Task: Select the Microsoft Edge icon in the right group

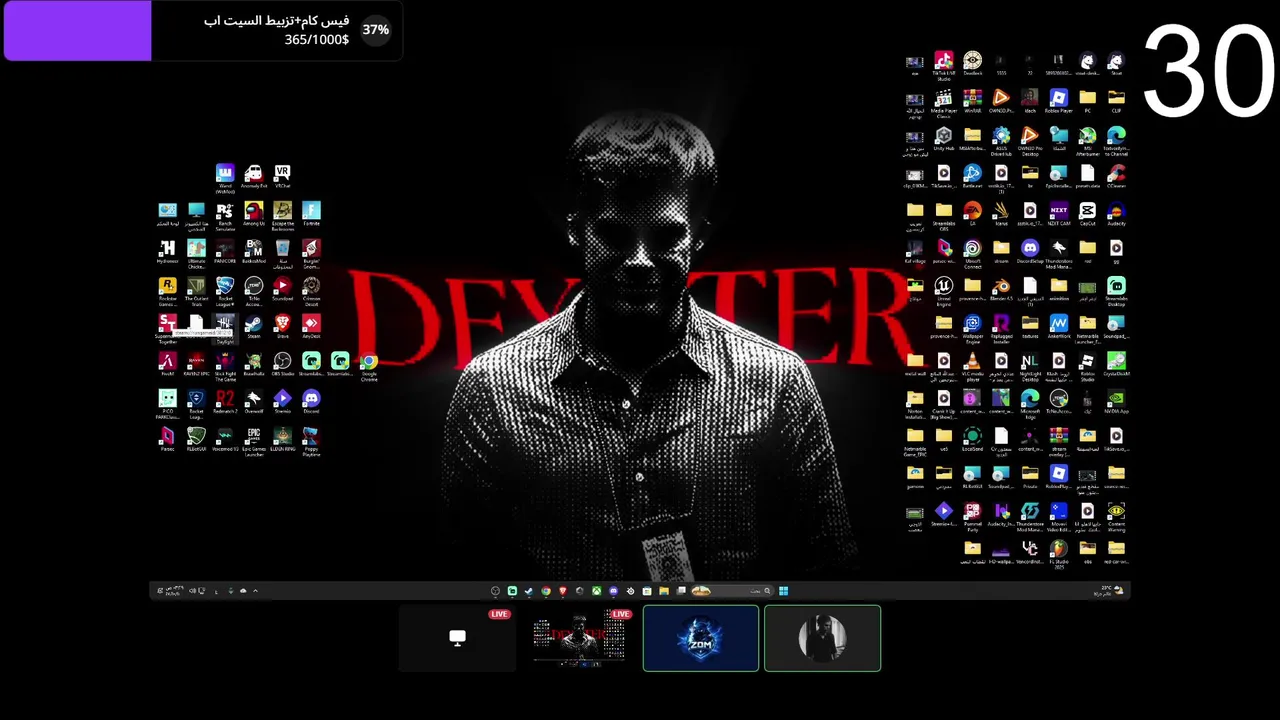Action: coord(1029,402)
